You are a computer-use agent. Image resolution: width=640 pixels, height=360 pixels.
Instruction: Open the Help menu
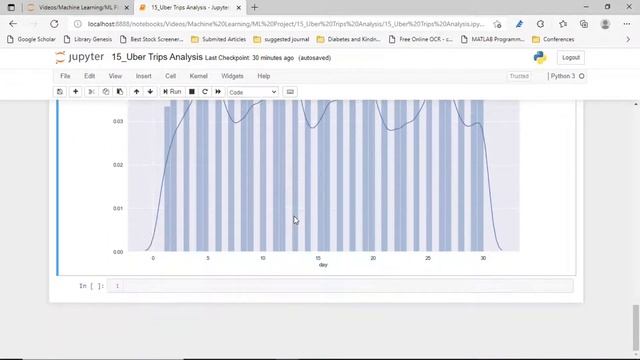(264, 76)
